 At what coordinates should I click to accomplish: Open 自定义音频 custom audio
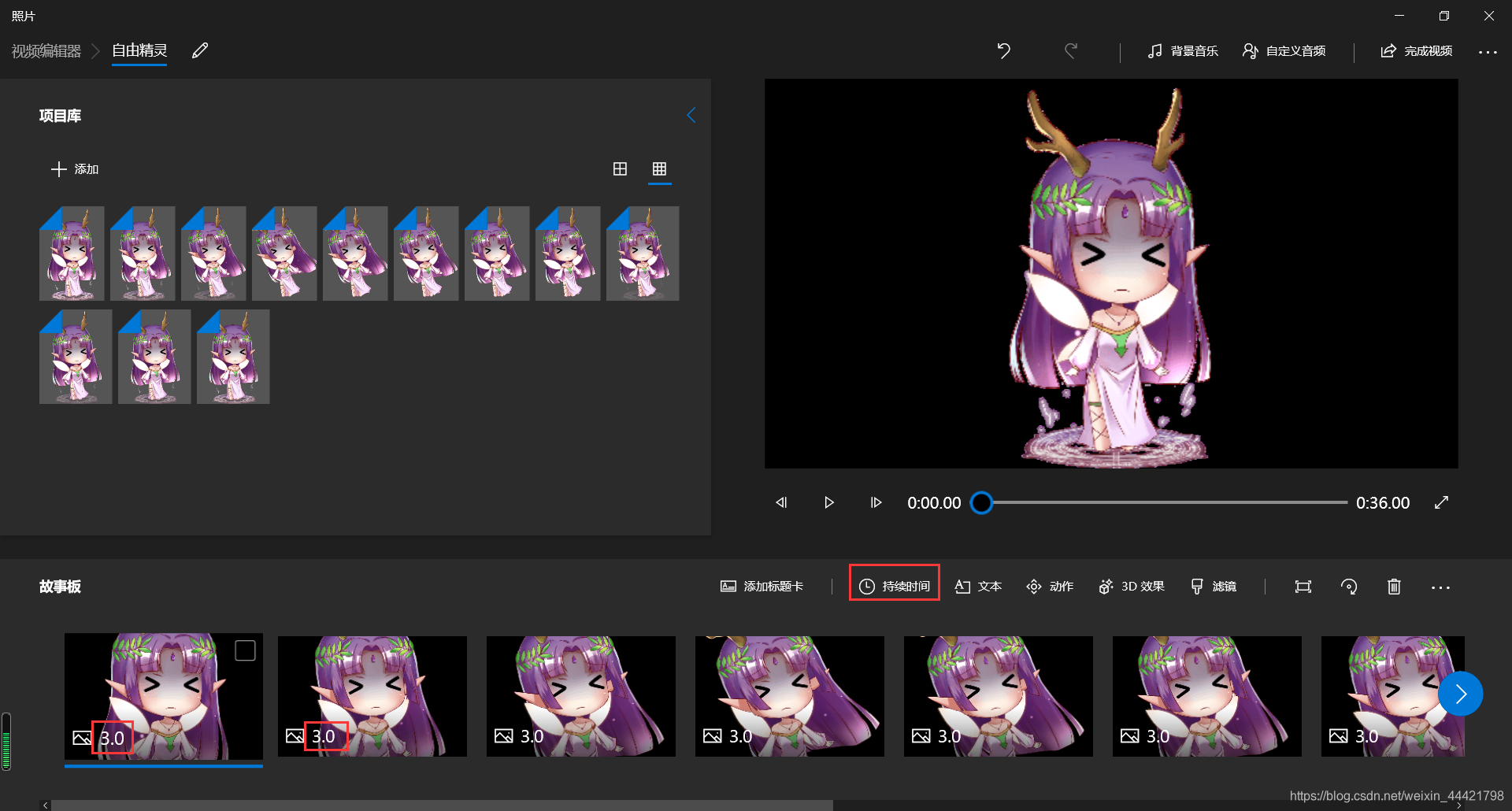[1284, 50]
